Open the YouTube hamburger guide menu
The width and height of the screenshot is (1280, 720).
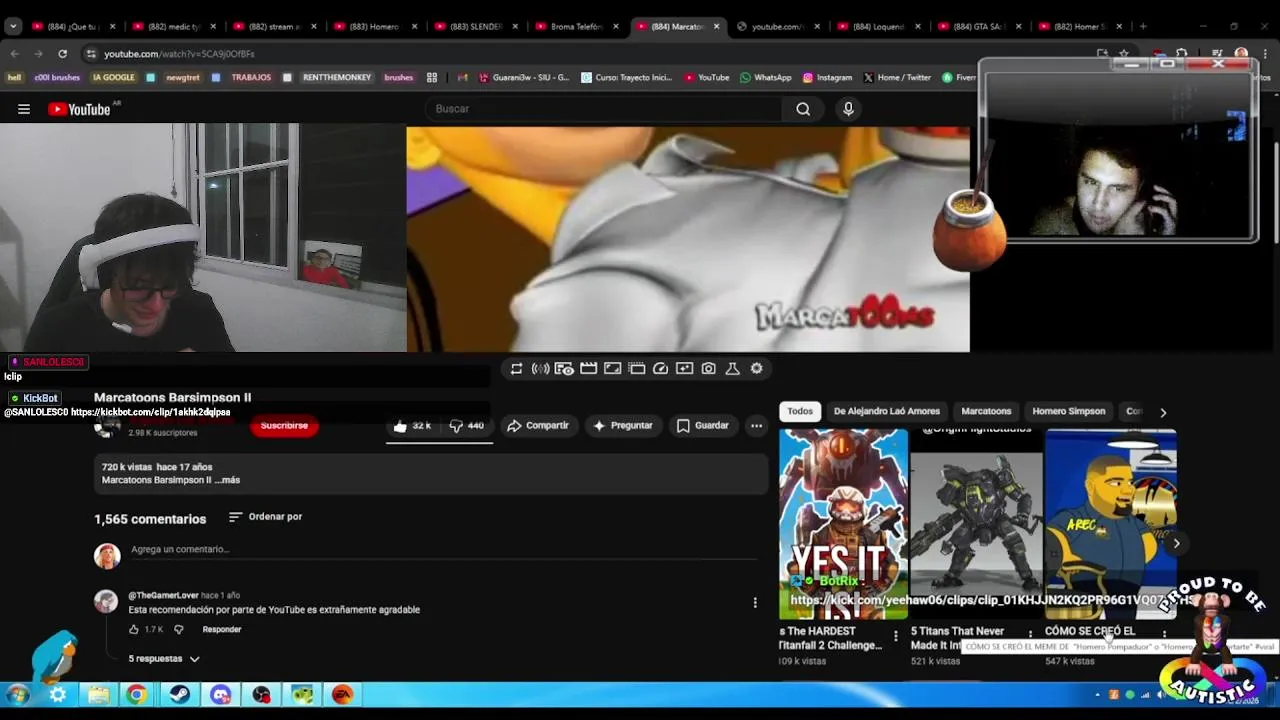pos(24,109)
